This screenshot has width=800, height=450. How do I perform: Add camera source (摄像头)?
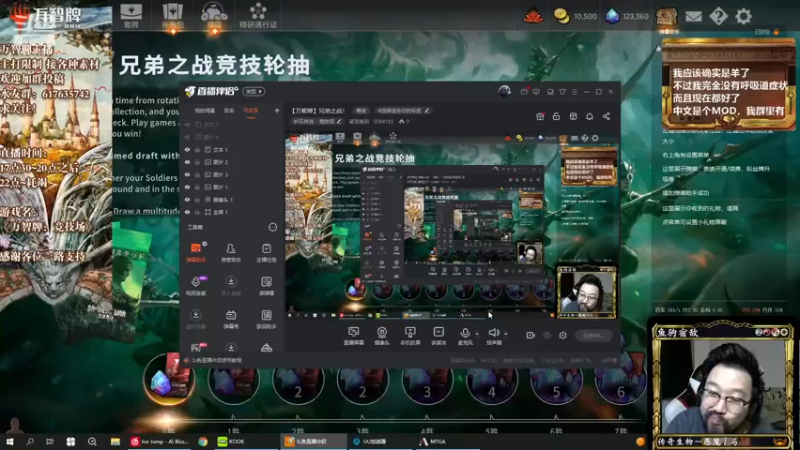382,336
